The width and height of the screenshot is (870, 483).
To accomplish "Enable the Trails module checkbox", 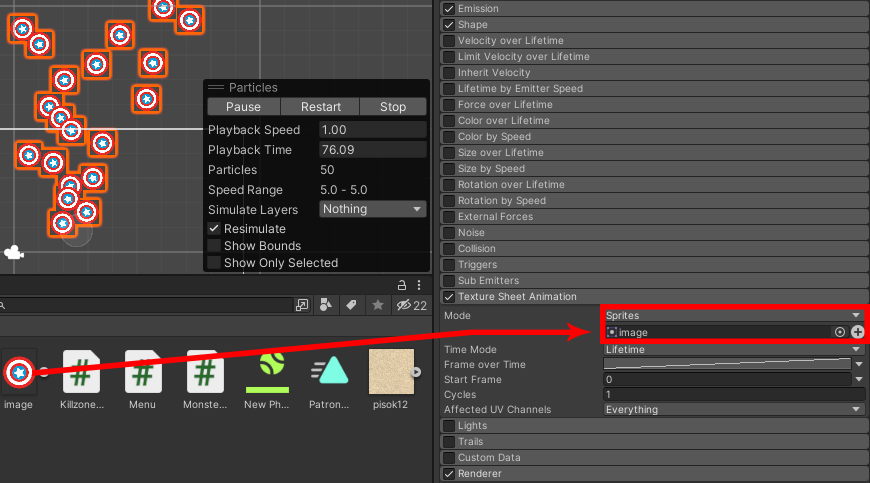I will (449, 441).
